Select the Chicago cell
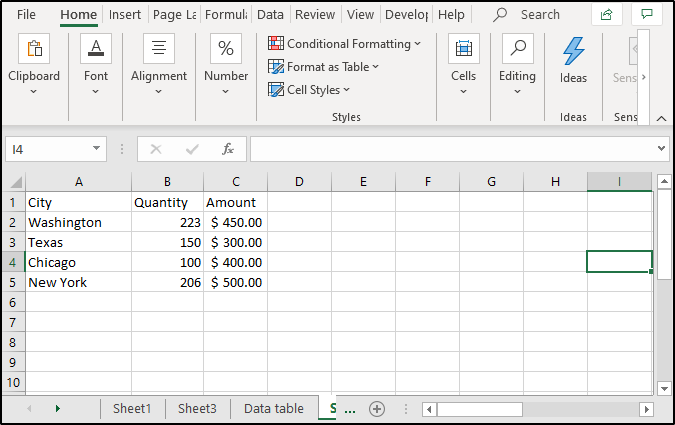This screenshot has width=675, height=425. tap(78, 262)
